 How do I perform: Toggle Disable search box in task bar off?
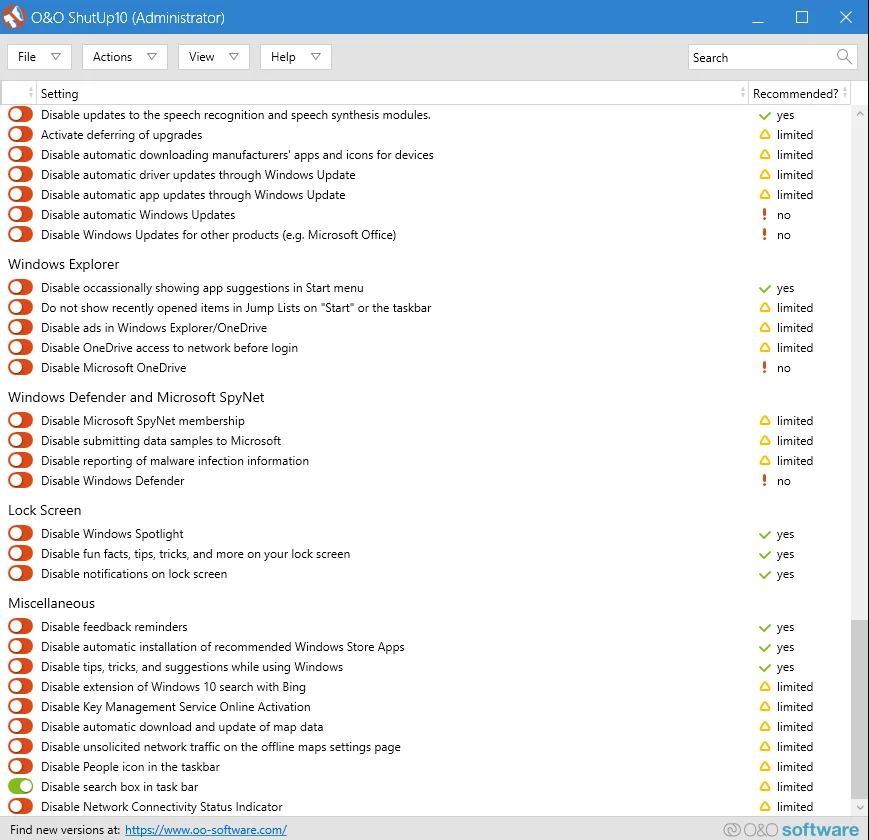coord(21,786)
